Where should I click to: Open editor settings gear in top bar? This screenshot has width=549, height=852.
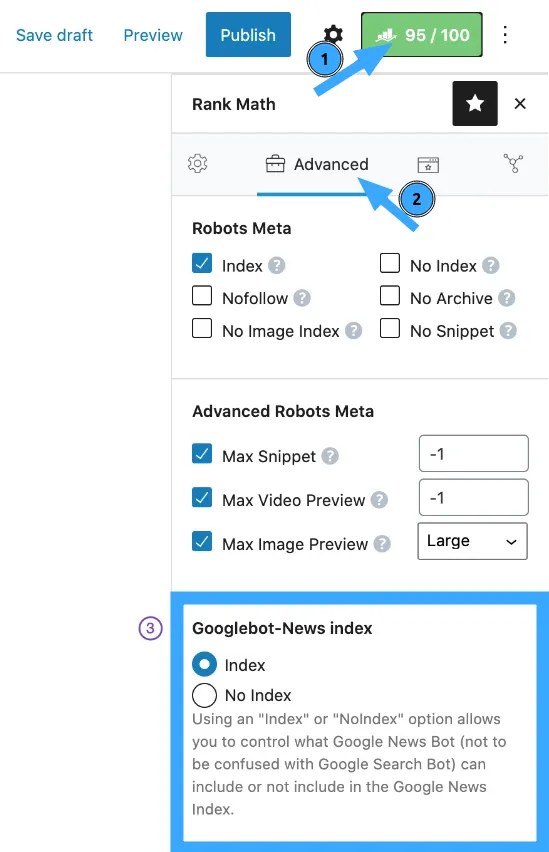click(333, 34)
